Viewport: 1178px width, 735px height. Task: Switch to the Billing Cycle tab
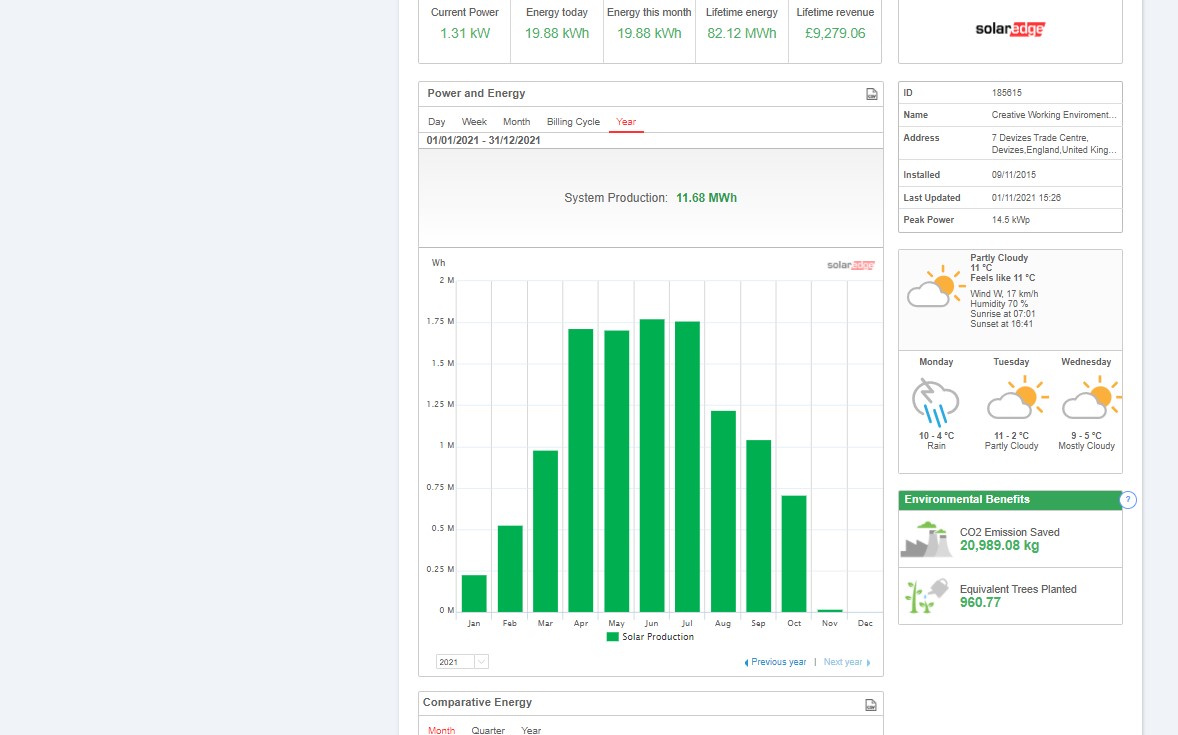[x=573, y=122]
